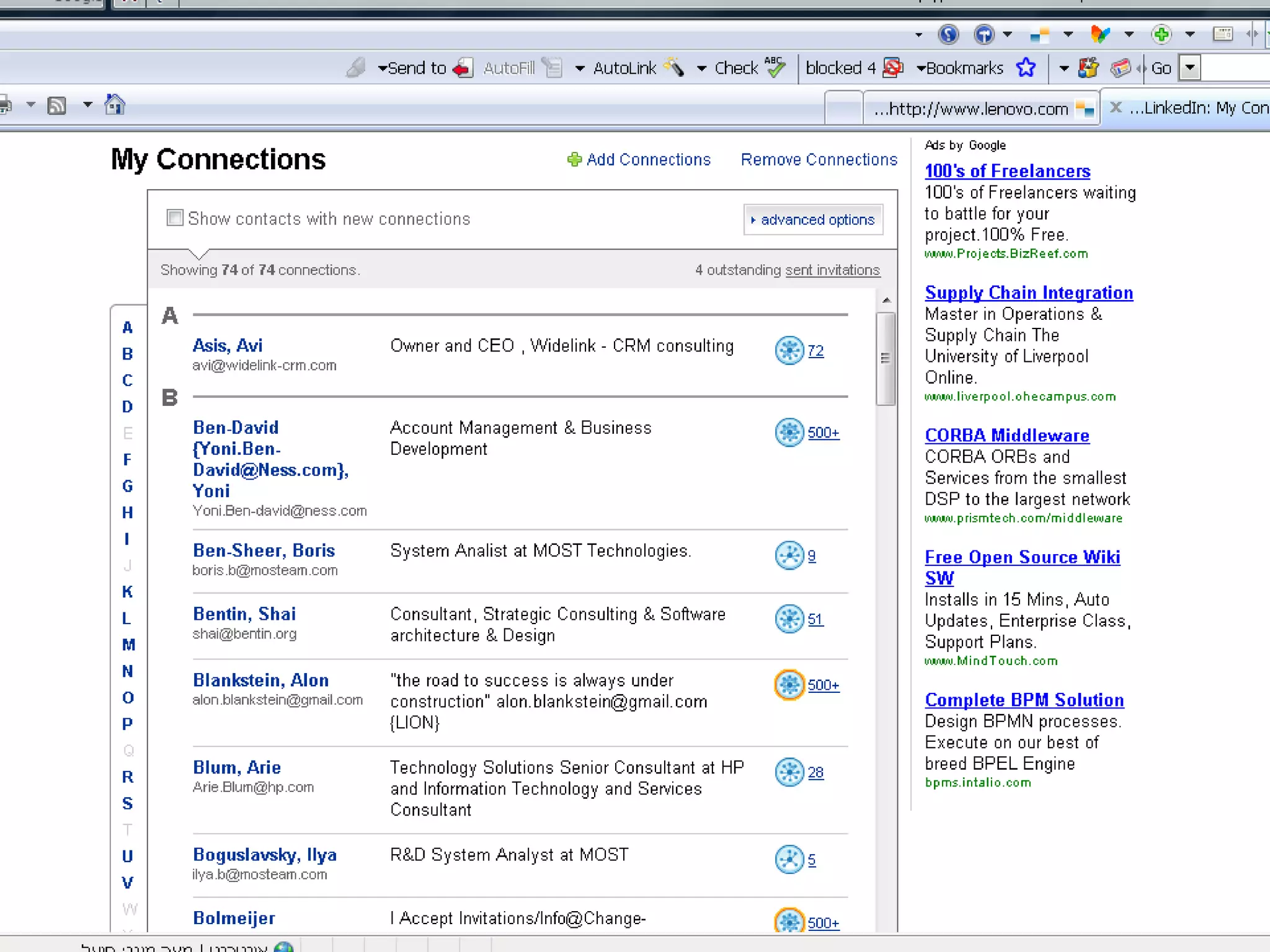
Task: Click green plus Add Connections icon
Action: (574, 159)
